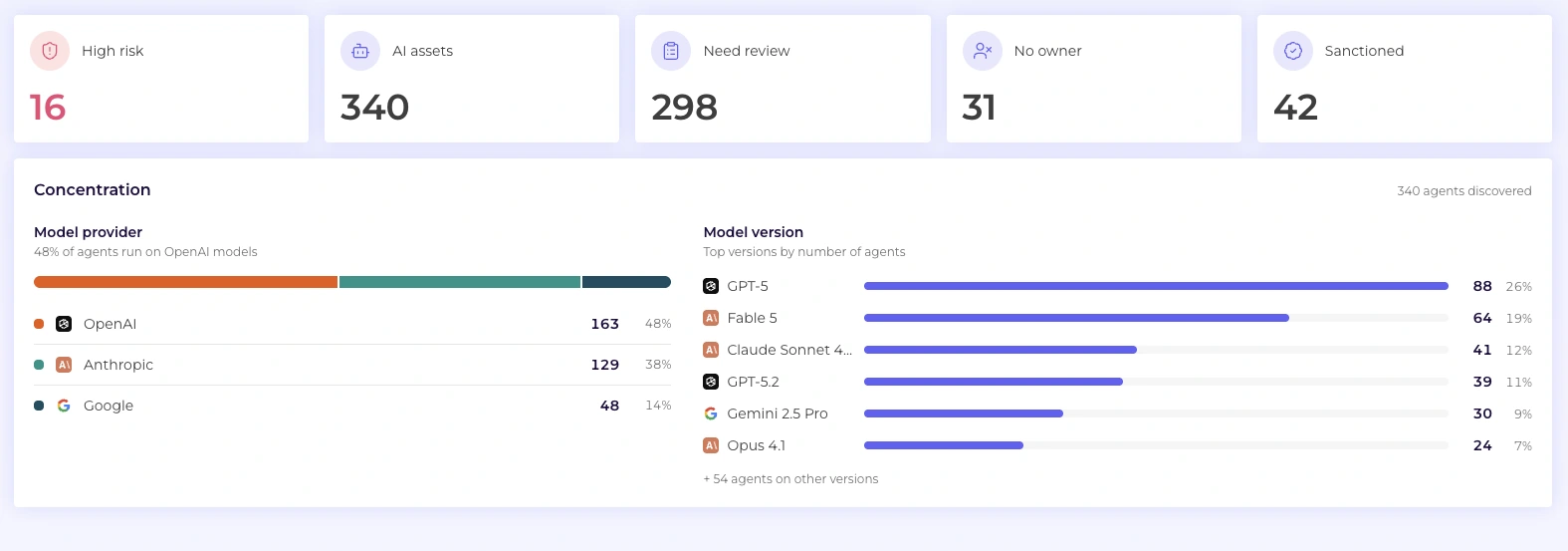Click the teal Anthropic legend dot
Viewport: 1568px width, 551px height.
pyautogui.click(x=39, y=365)
